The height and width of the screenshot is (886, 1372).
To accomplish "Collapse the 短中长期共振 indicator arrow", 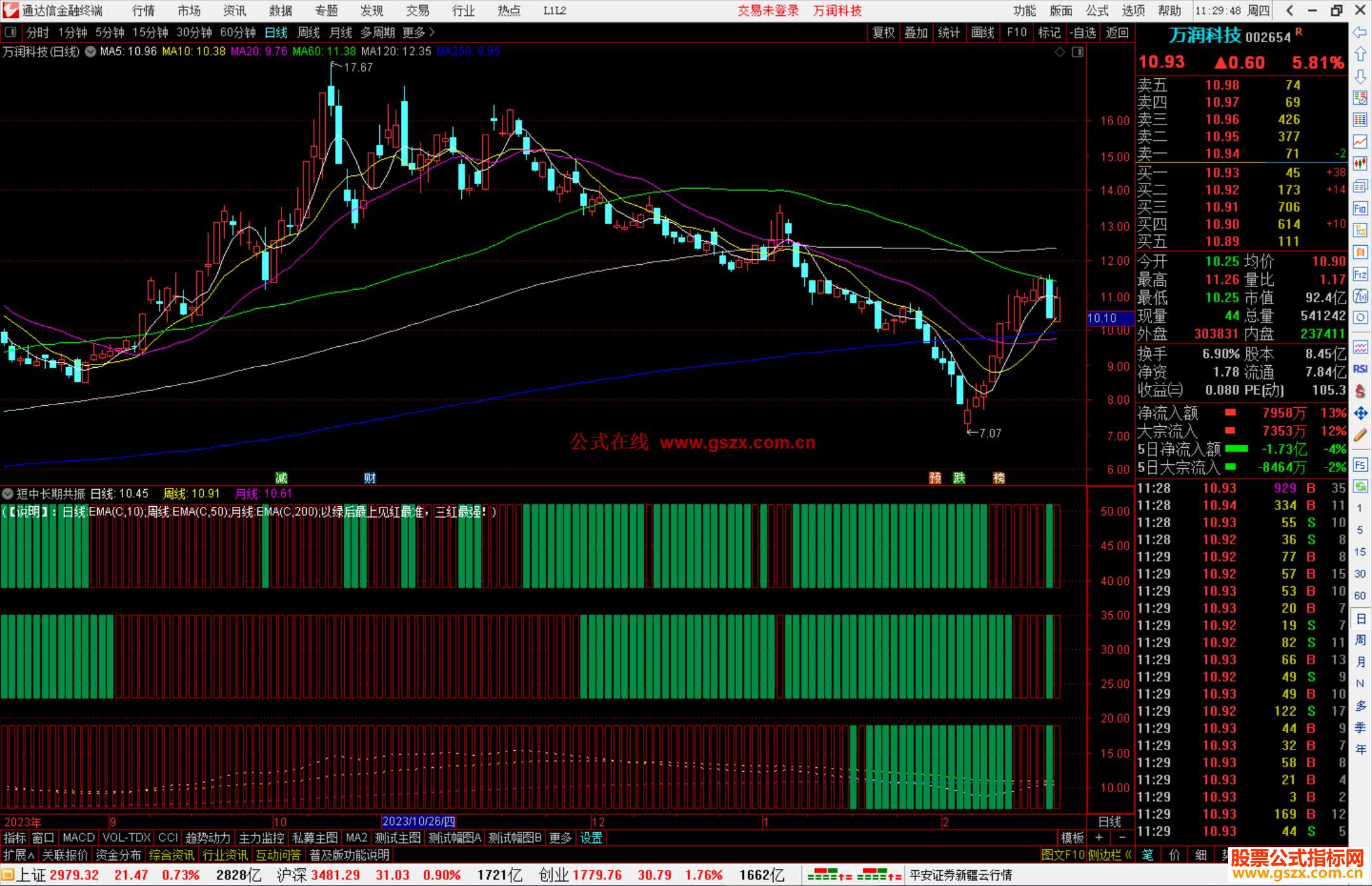I will 8,493.
